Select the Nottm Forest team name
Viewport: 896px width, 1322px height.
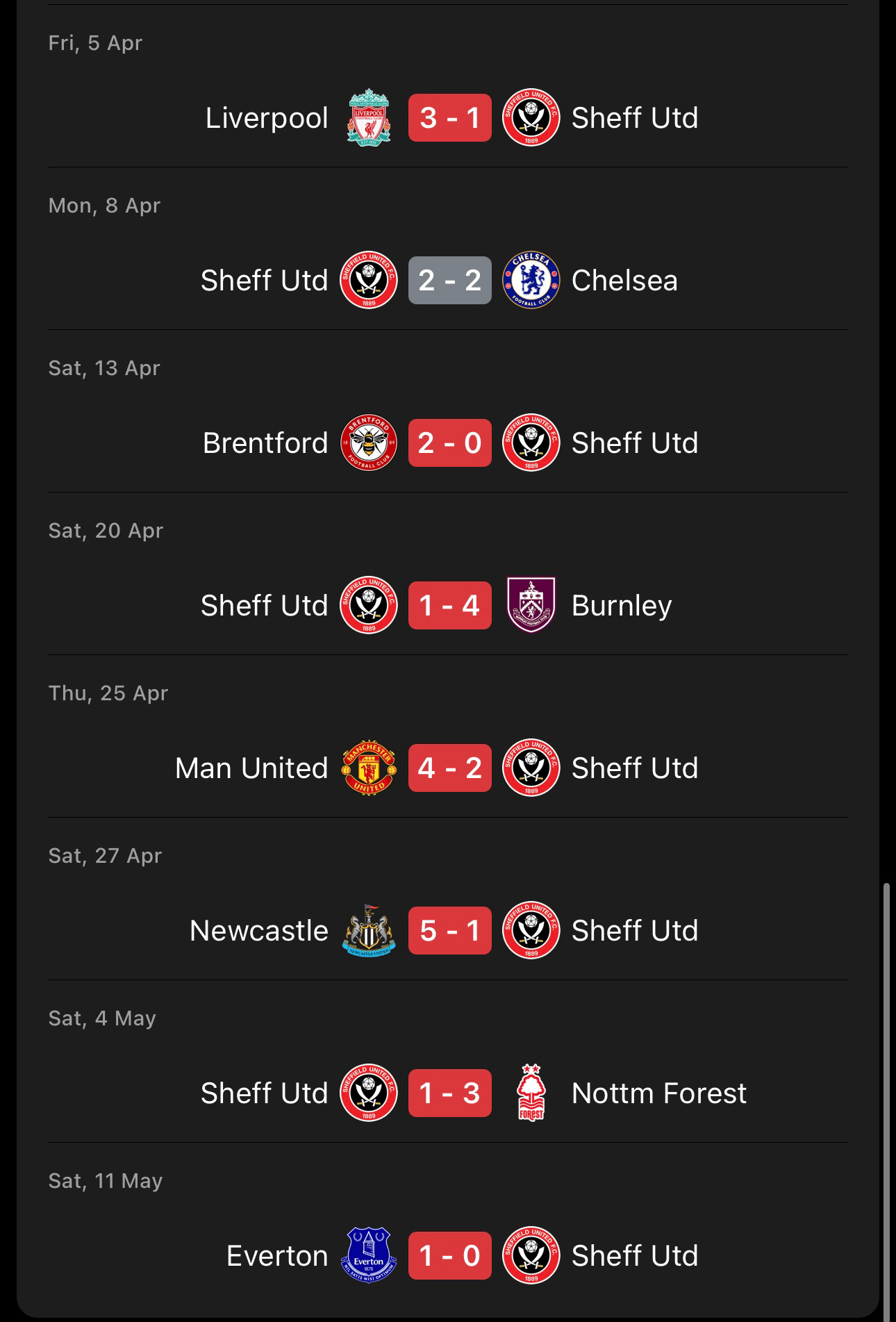click(x=658, y=1093)
